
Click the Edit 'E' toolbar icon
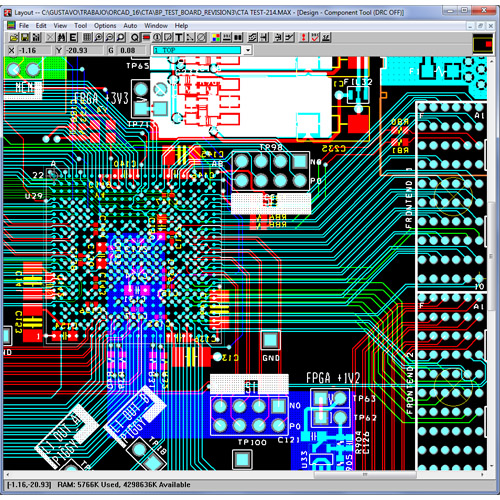(73, 38)
